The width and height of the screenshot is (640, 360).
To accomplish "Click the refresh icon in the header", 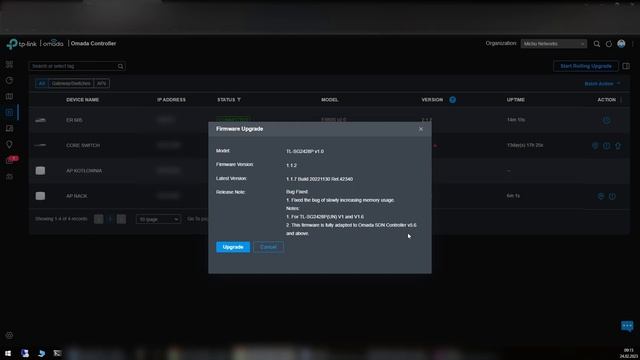I will point(609,44).
